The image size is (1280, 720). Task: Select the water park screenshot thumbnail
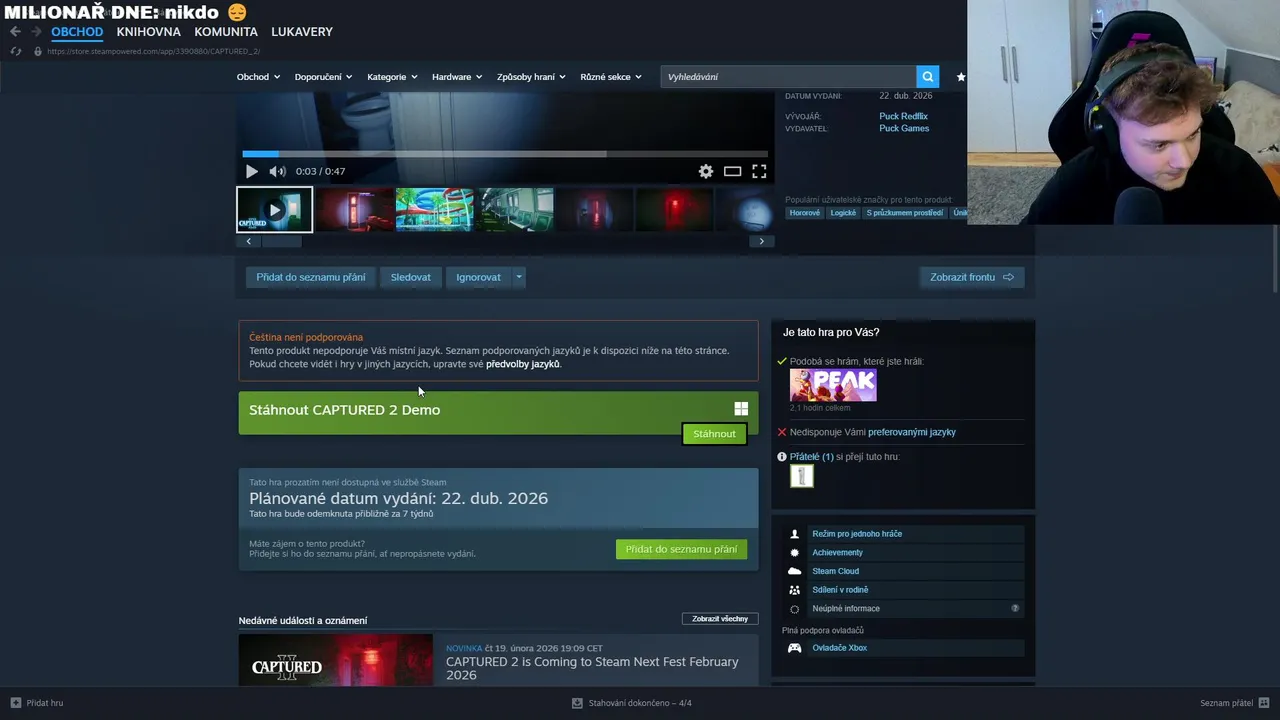[435, 210]
